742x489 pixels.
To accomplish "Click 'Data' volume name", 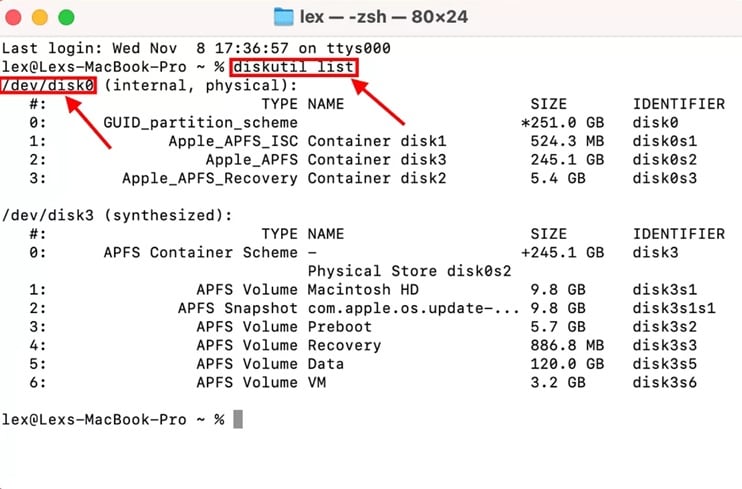I will pos(326,364).
